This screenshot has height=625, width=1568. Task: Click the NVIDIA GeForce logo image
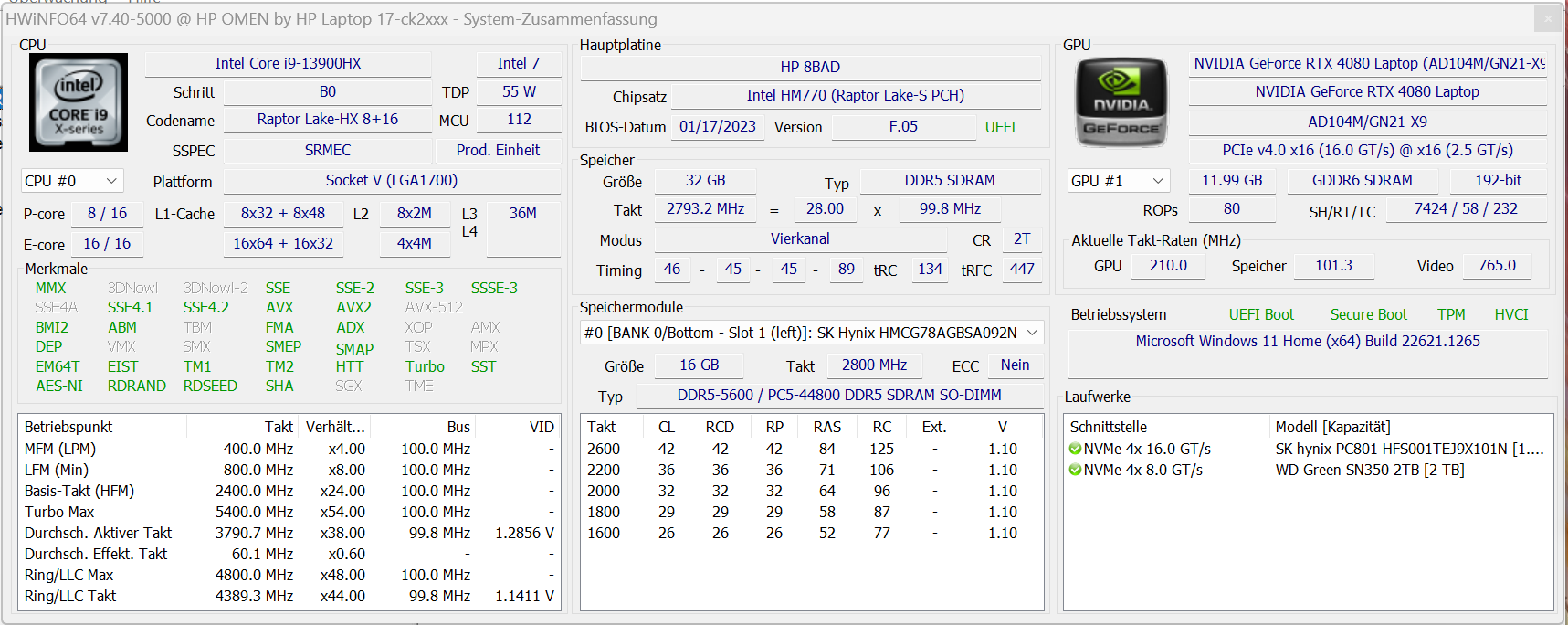(1121, 102)
